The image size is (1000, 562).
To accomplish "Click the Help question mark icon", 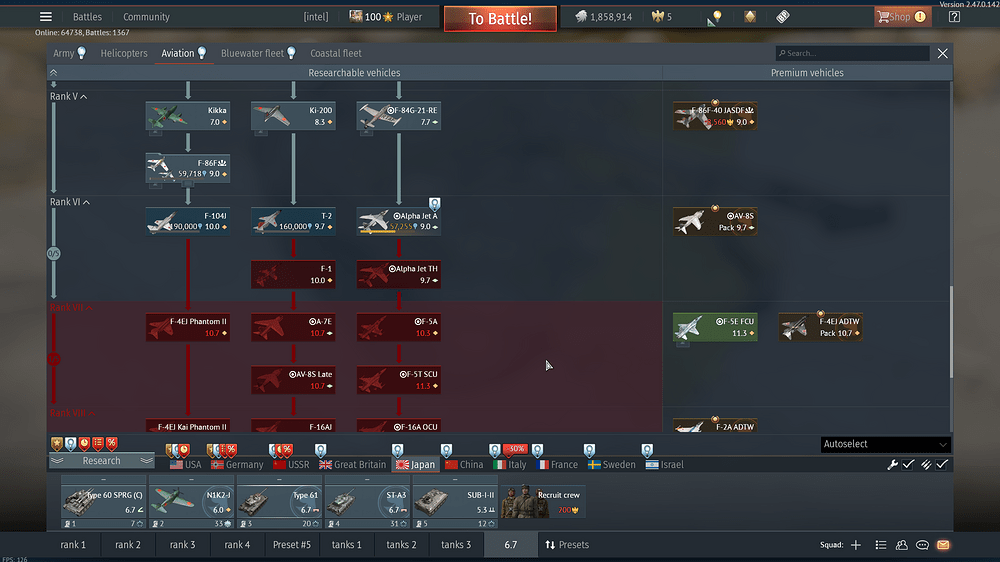I will click(x=954, y=17).
